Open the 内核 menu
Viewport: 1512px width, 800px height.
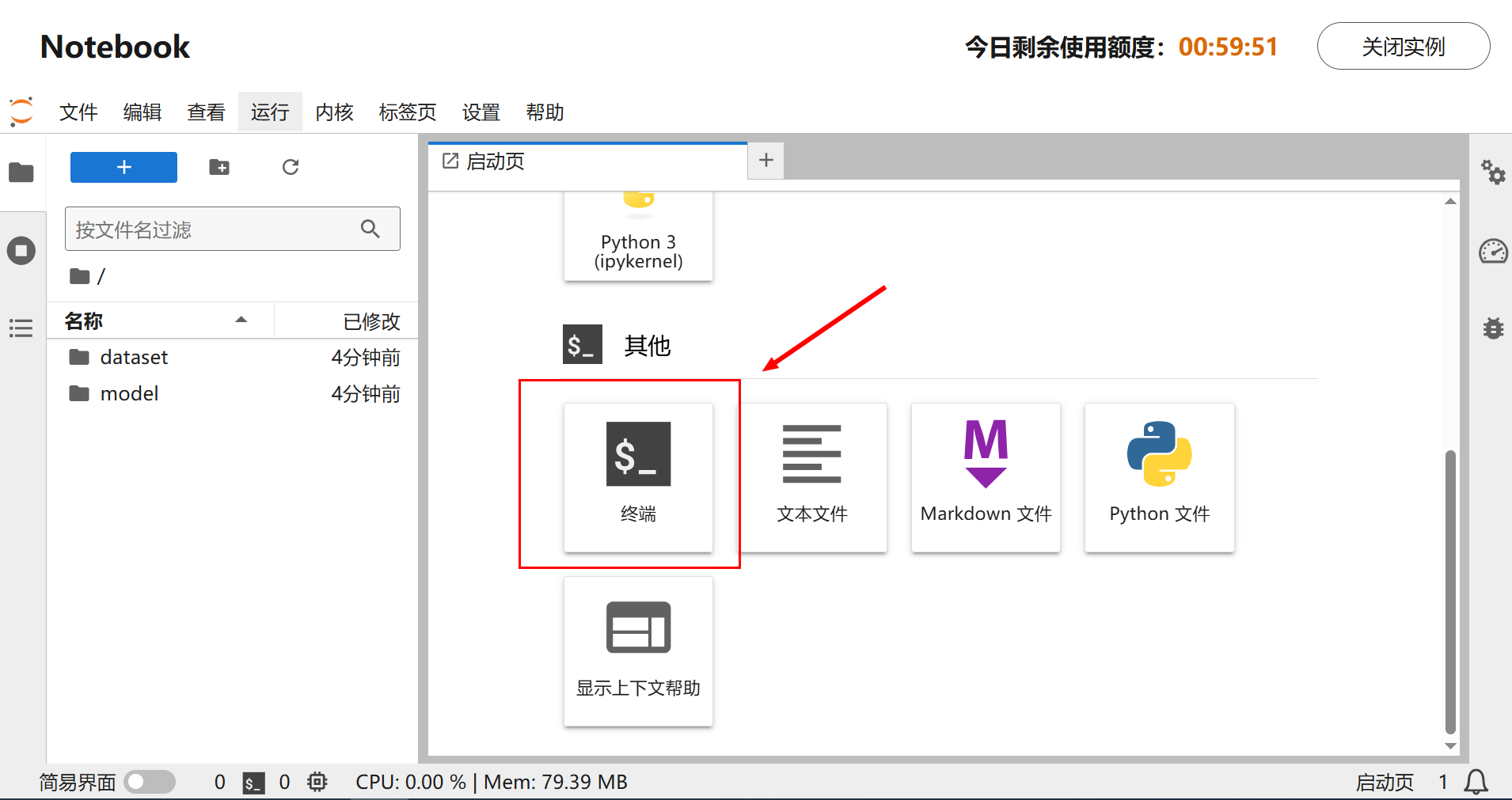coord(334,112)
